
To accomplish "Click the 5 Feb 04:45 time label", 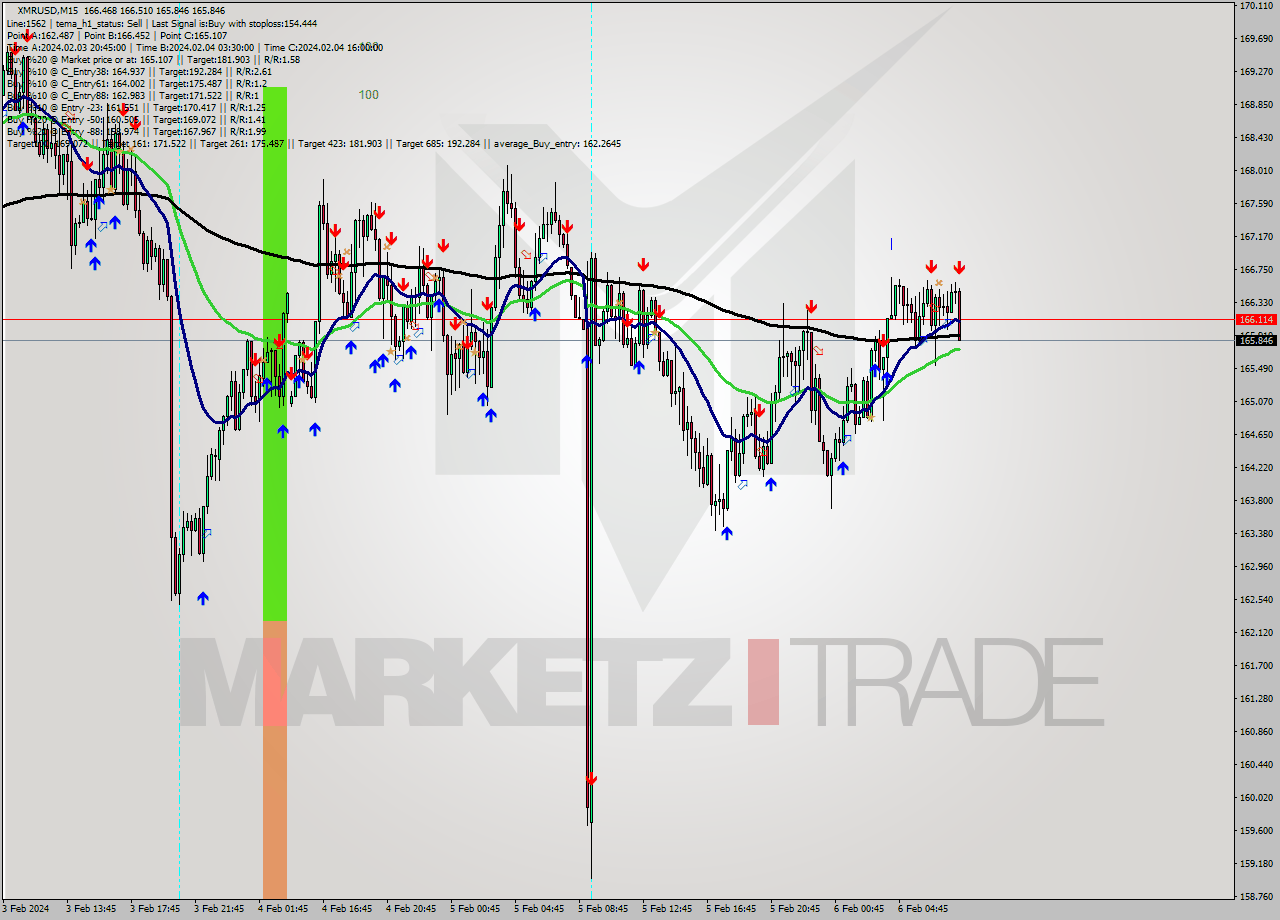I will [539, 909].
